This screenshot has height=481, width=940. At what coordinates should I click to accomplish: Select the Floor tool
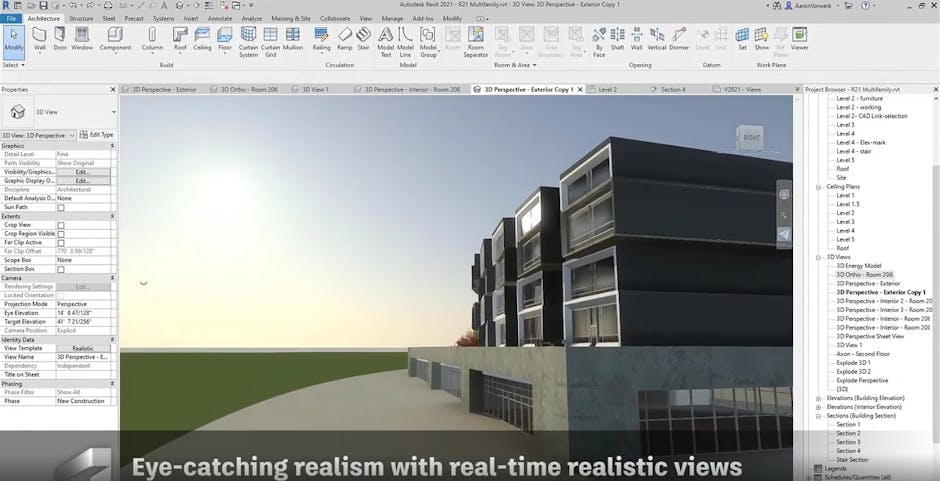pos(225,39)
